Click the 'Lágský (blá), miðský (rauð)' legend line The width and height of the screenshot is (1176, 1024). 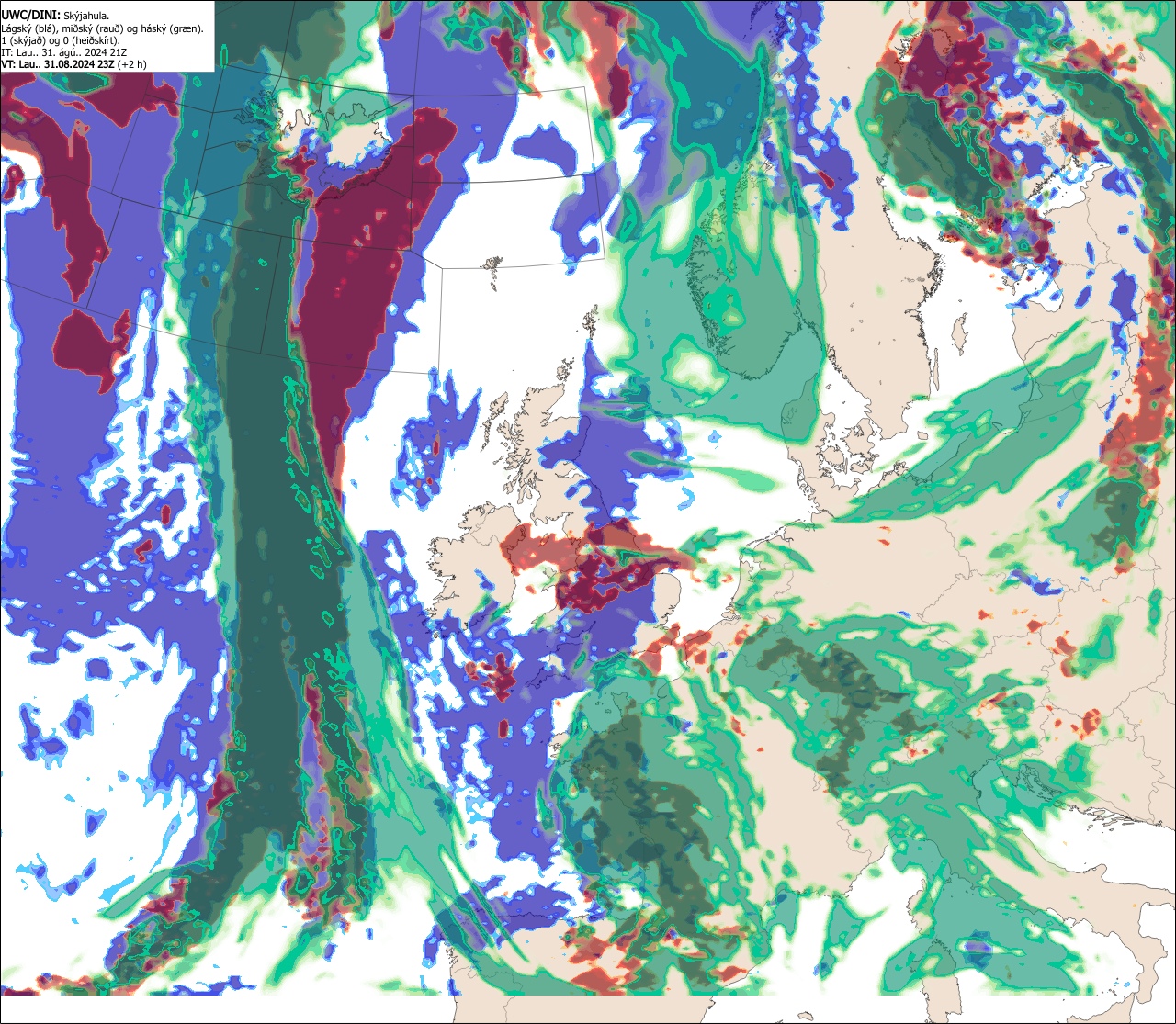click(x=103, y=28)
